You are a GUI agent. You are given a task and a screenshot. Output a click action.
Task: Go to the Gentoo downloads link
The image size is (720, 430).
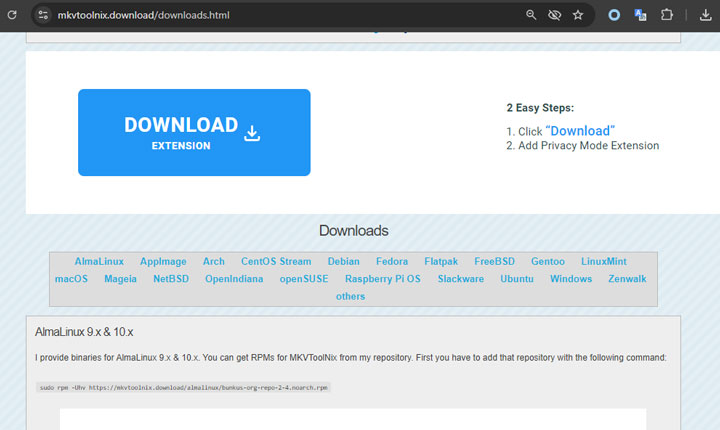548,261
